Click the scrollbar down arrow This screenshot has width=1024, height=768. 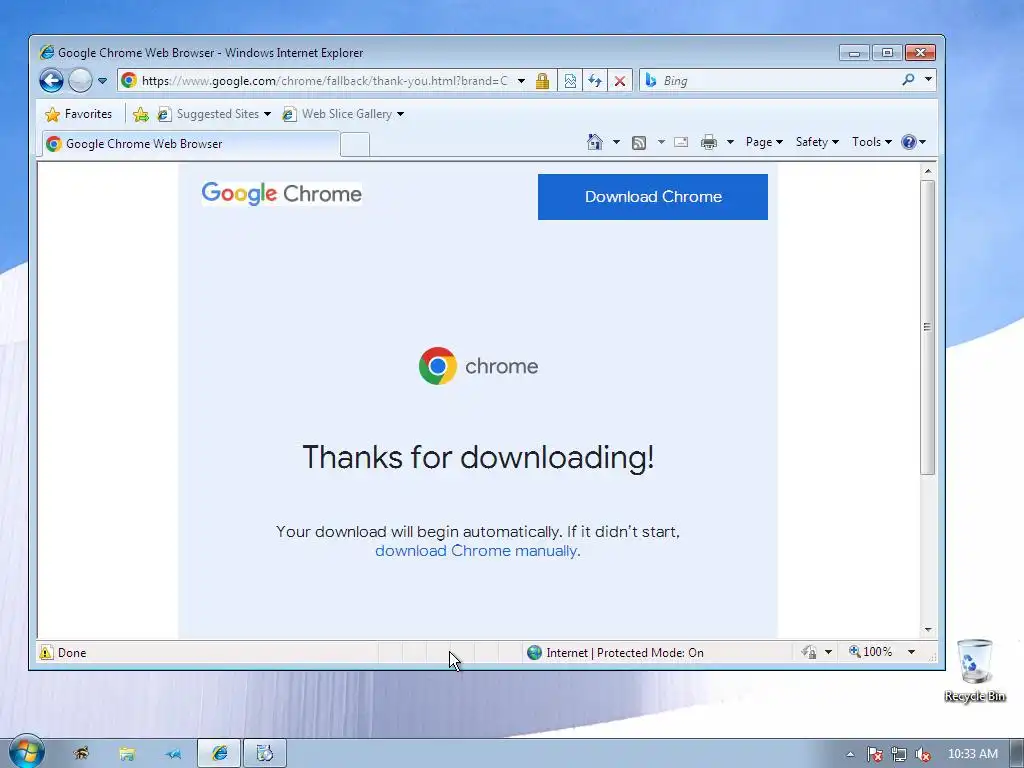point(928,630)
